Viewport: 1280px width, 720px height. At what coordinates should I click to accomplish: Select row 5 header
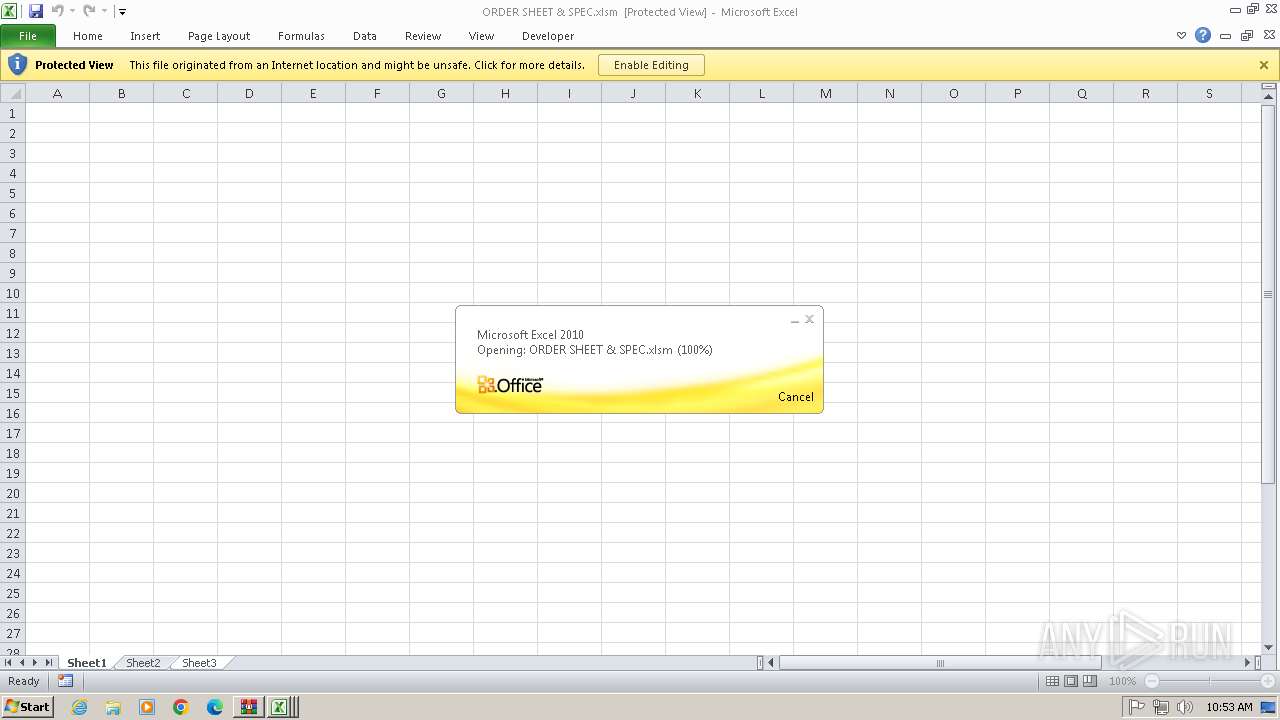[13, 193]
